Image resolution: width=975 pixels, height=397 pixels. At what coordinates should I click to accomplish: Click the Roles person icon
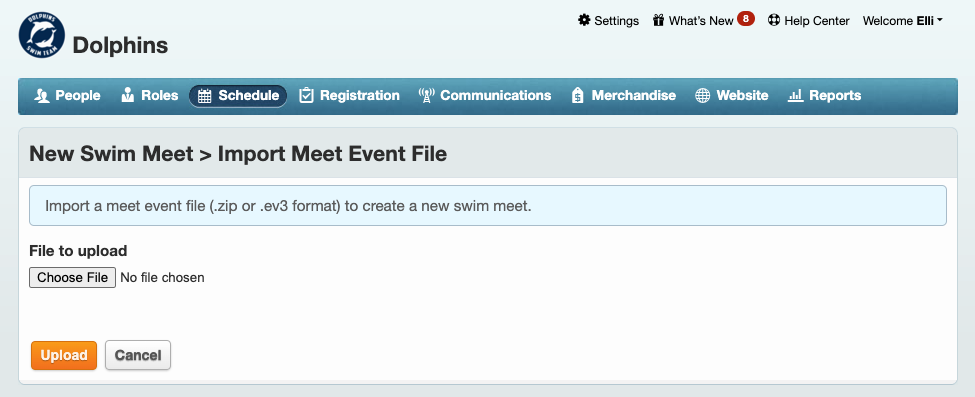coord(127,95)
